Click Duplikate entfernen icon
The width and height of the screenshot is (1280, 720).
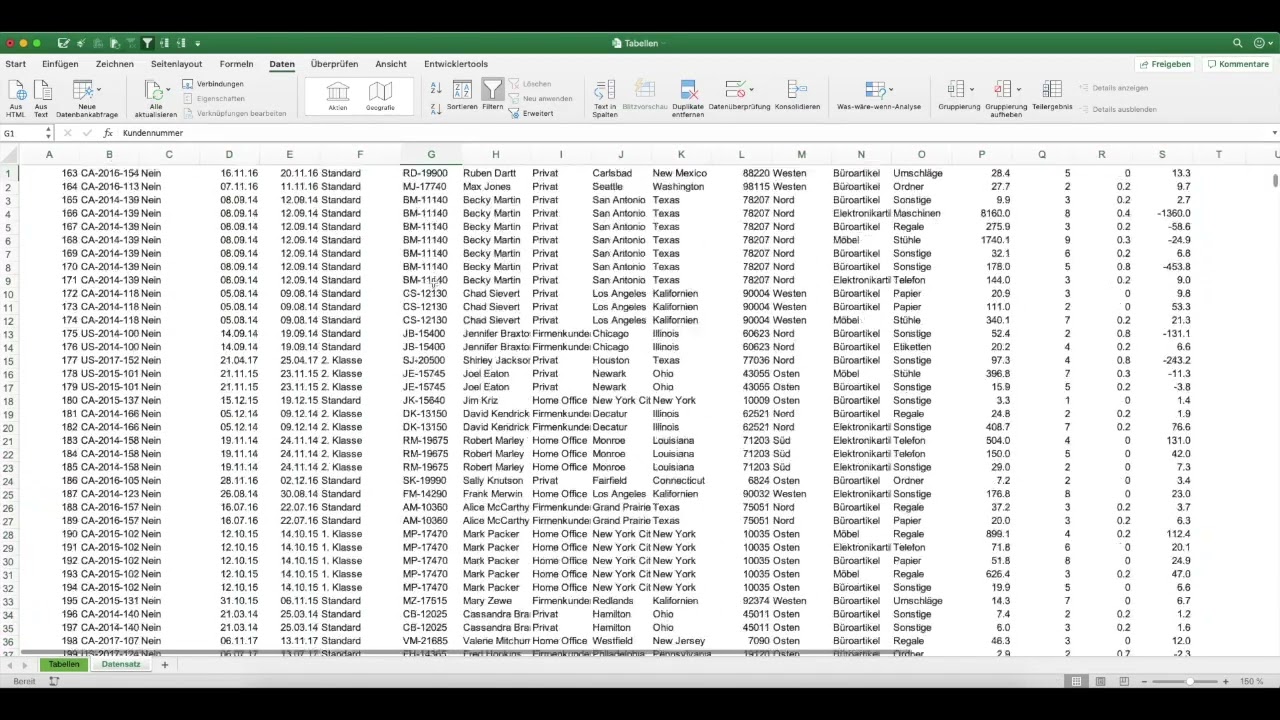[x=688, y=91]
